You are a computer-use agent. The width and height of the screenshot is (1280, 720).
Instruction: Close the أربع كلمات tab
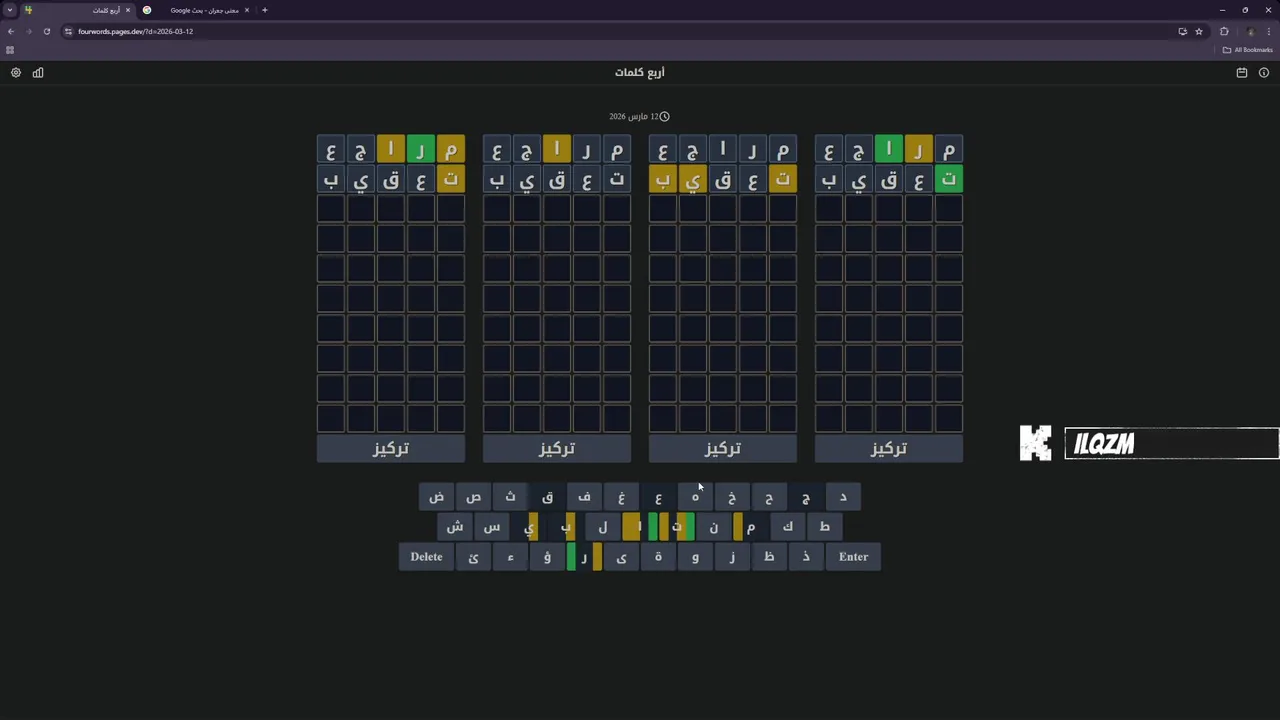(x=127, y=10)
